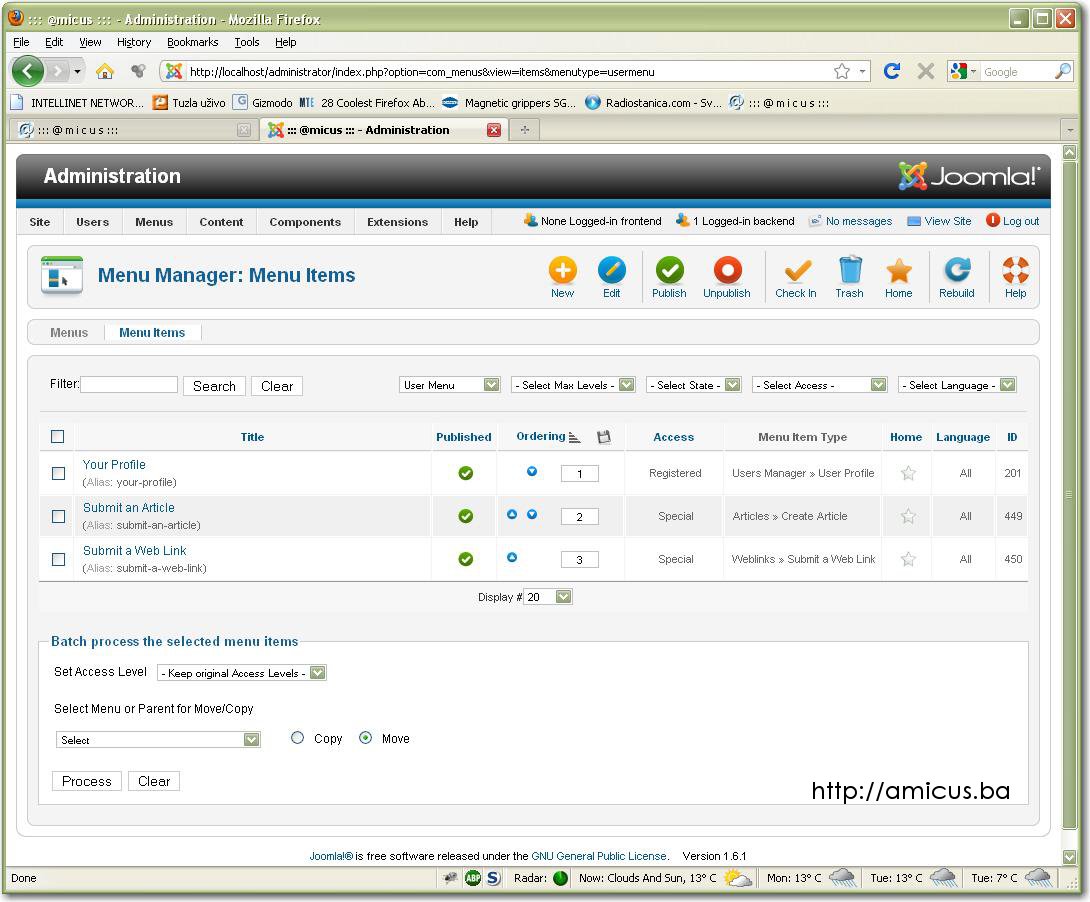Click the Google search box

click(x=1017, y=72)
